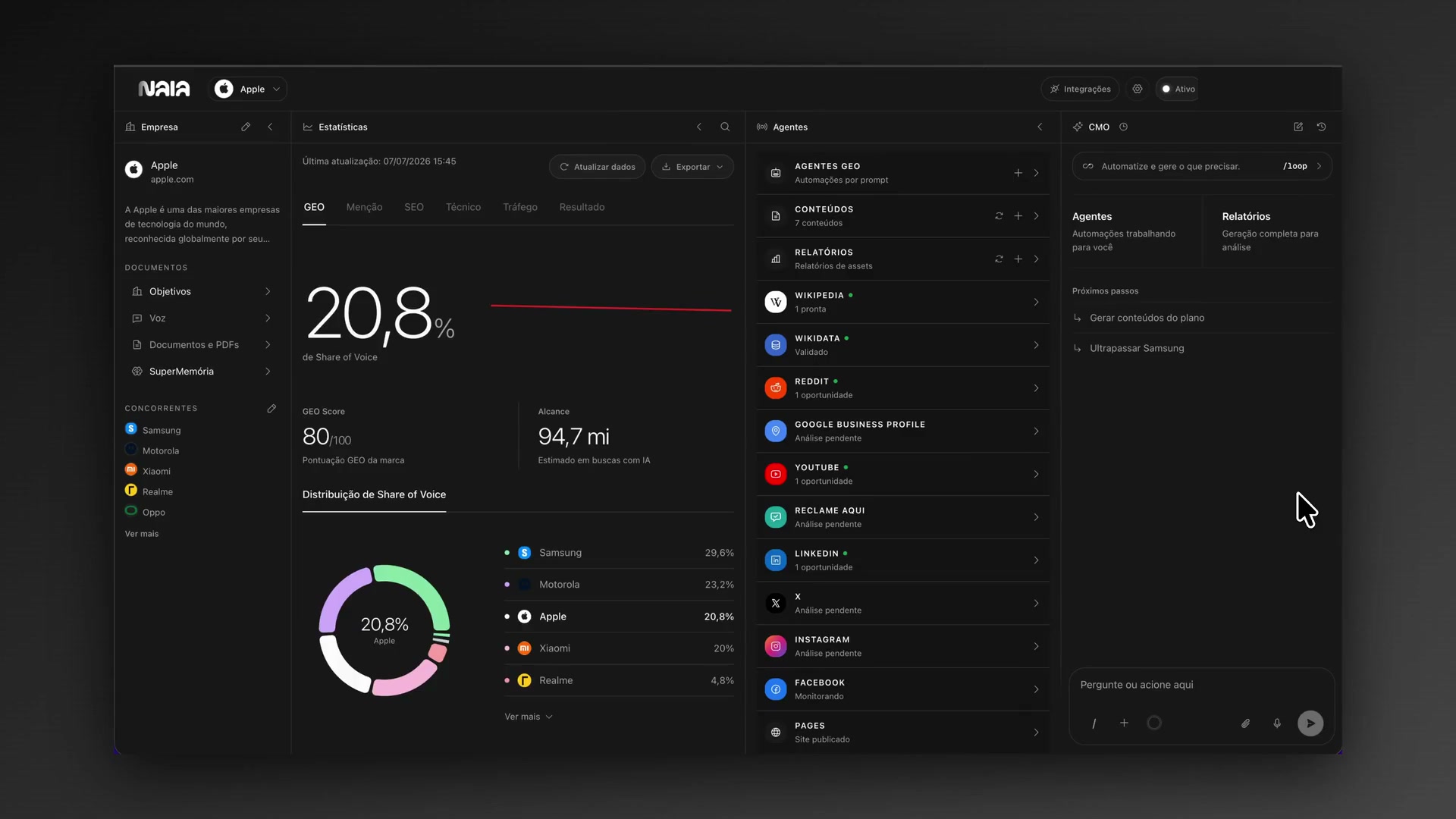Image resolution: width=1456 pixels, height=819 pixels.
Task: Click the donut chart center 20,8% Apple
Action: click(x=384, y=629)
